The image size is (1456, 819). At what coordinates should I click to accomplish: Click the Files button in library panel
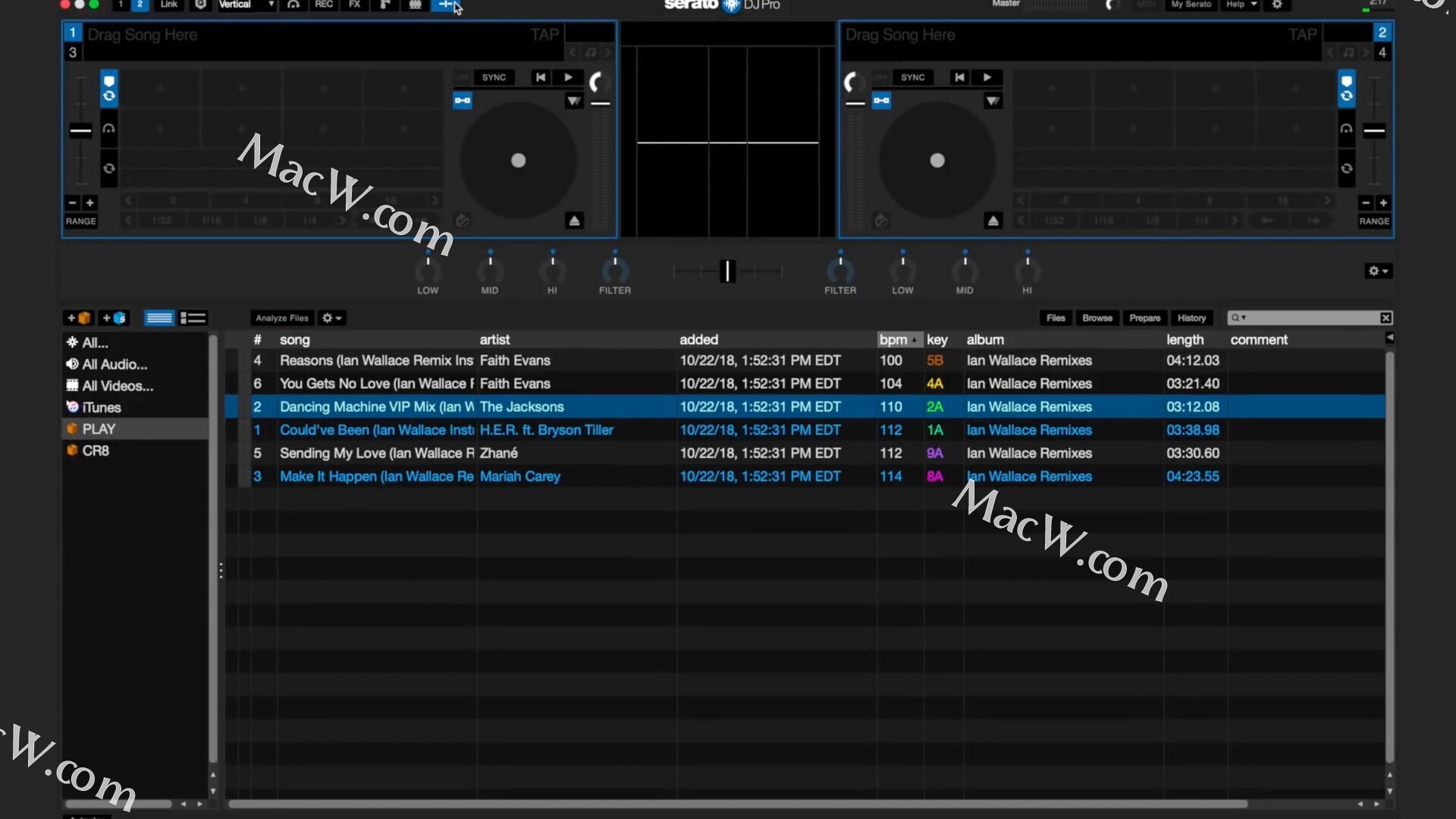(x=1056, y=317)
